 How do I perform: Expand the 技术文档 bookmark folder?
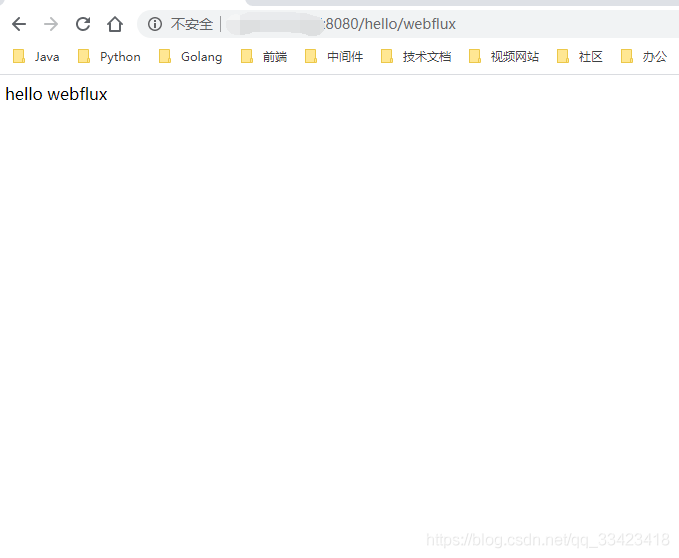(x=416, y=57)
